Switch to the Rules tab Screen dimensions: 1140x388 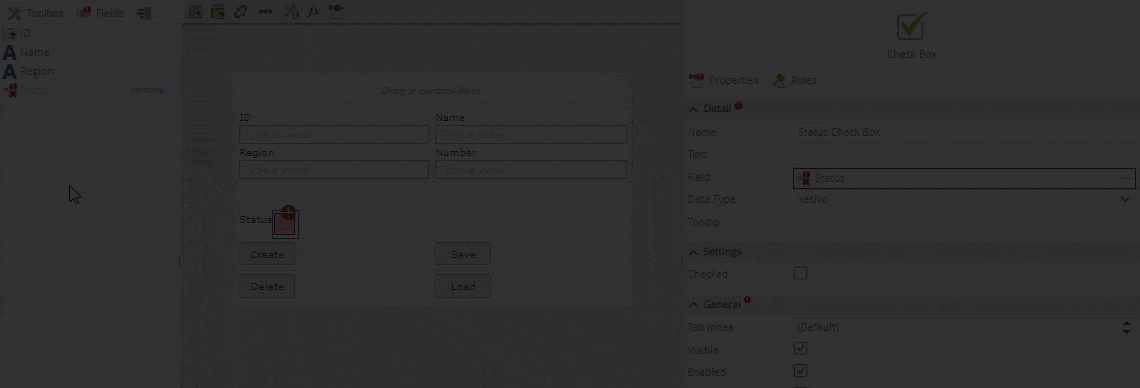795,80
